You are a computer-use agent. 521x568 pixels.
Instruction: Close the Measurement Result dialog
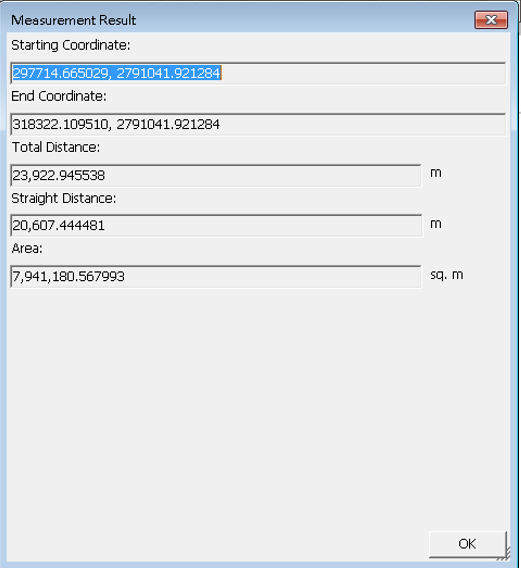(491, 20)
